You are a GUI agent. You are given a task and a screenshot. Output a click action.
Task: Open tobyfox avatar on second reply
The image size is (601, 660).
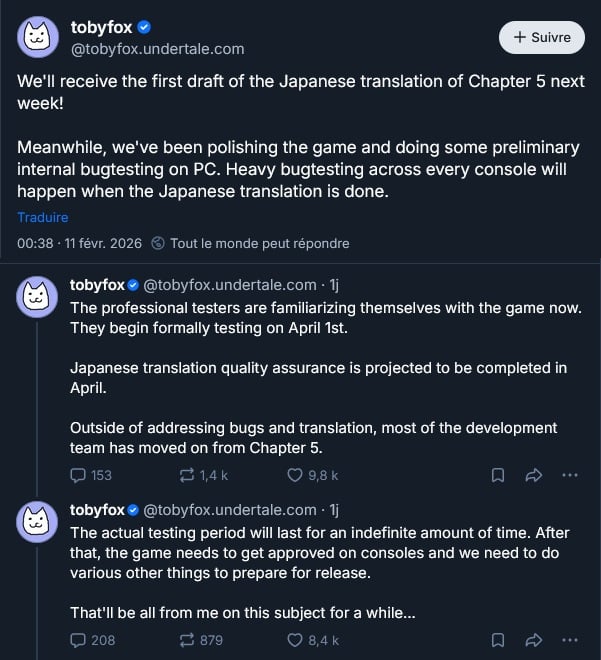(37, 523)
